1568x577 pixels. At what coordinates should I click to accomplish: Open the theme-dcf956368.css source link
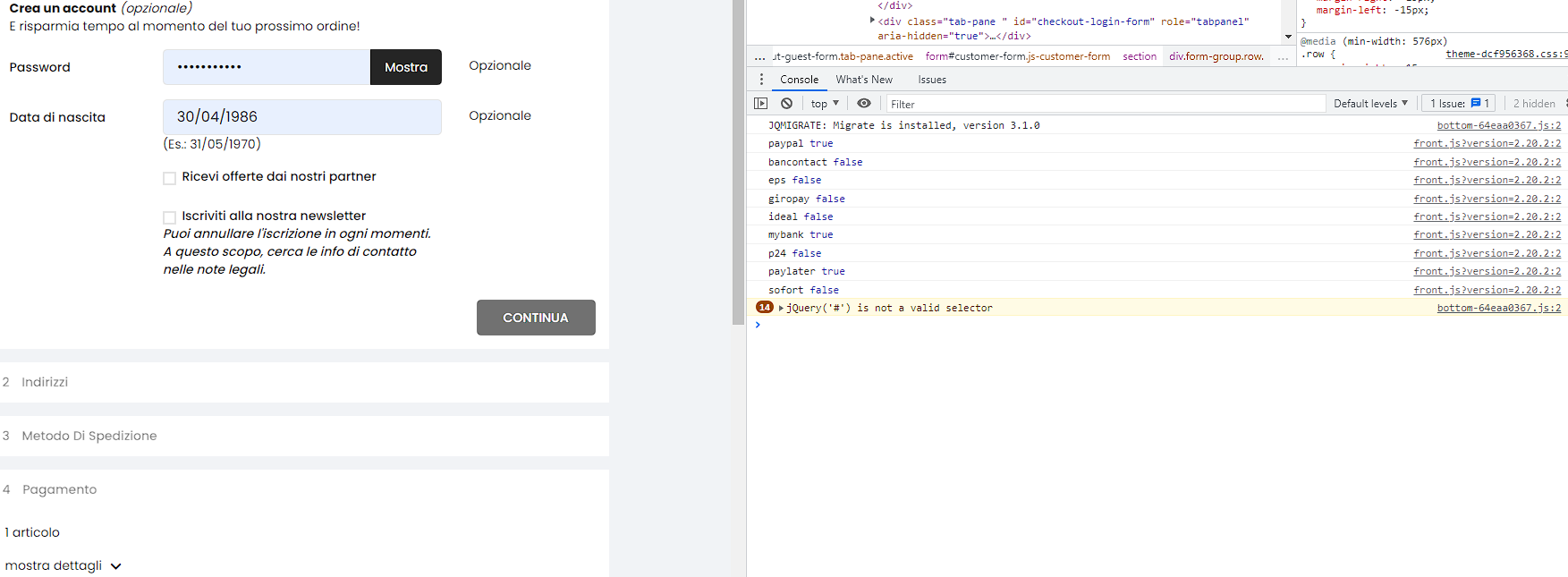tap(1506, 54)
